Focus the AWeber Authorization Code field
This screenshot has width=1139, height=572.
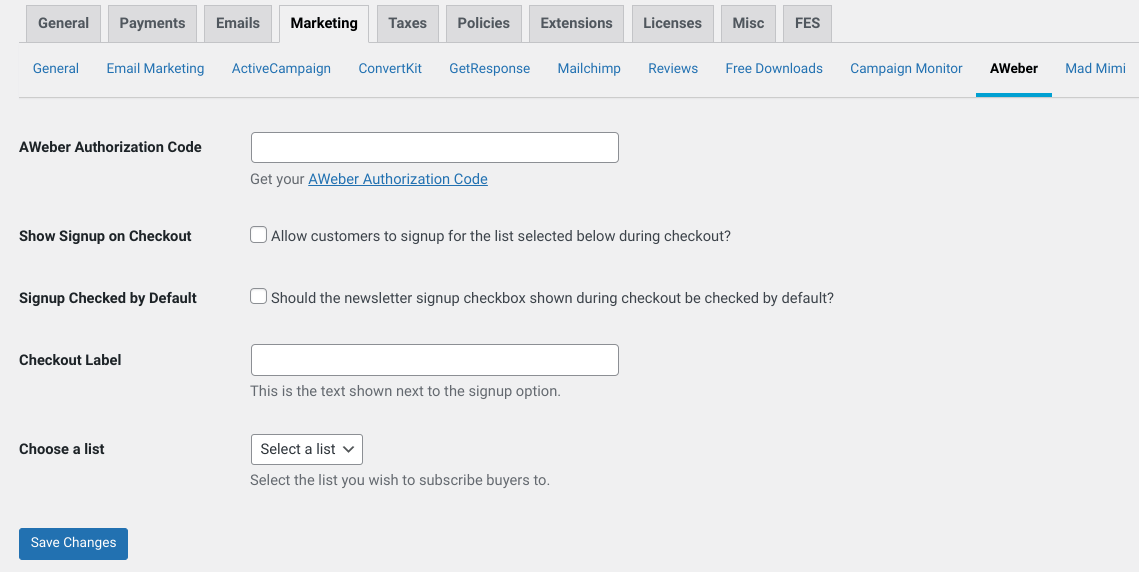tap(434, 148)
